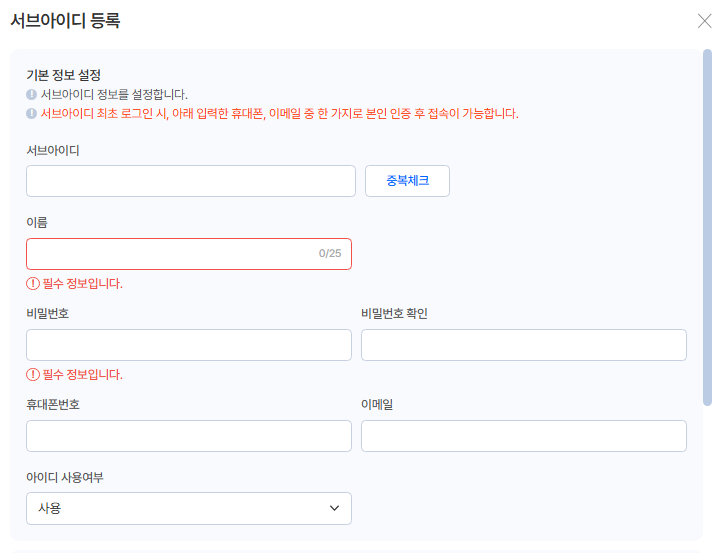Focus the 서브아이디 input field
The height and width of the screenshot is (553, 720).
click(x=191, y=181)
